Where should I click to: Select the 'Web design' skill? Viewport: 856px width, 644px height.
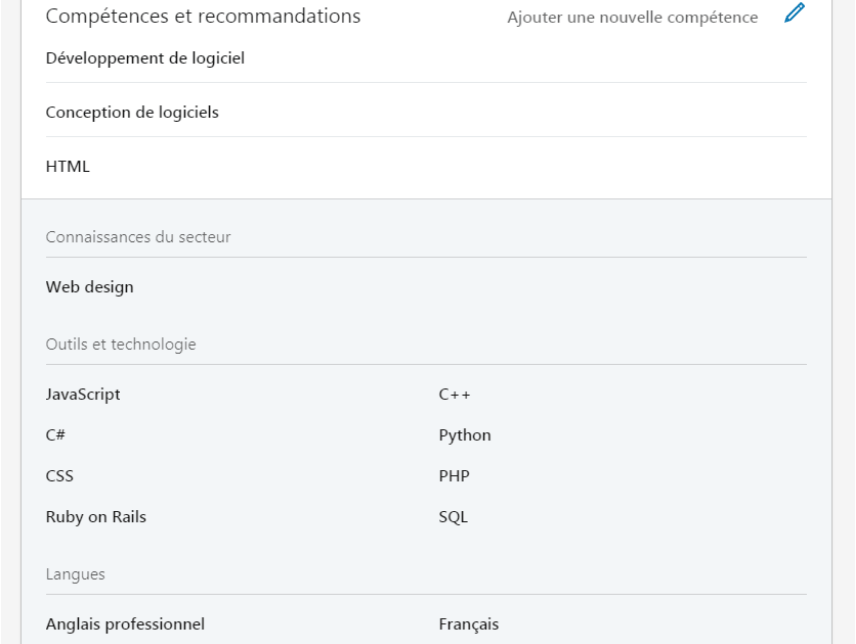pyautogui.click(x=90, y=287)
